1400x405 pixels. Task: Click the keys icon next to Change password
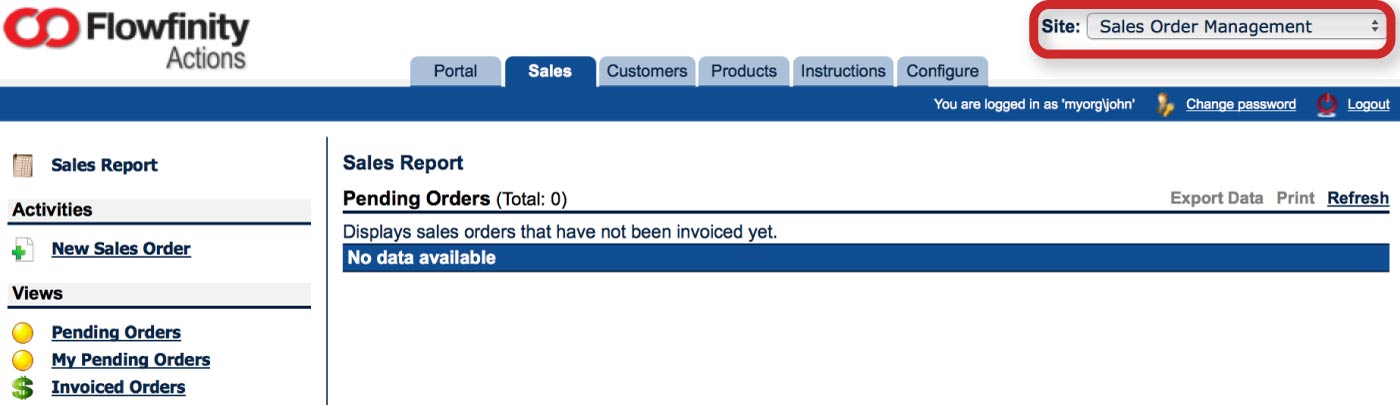pos(1165,104)
